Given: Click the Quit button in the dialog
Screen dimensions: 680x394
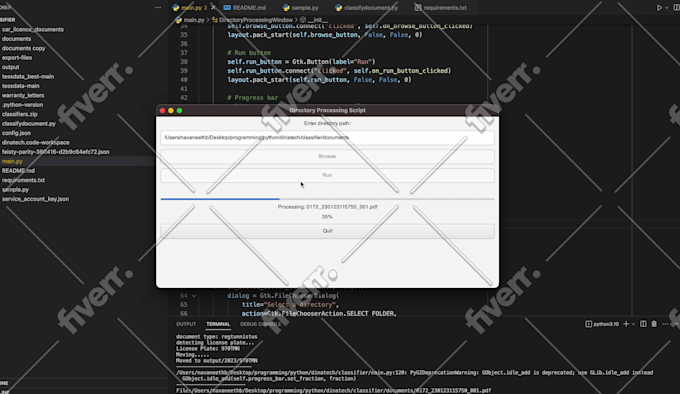Looking at the screenshot, I should [327, 231].
